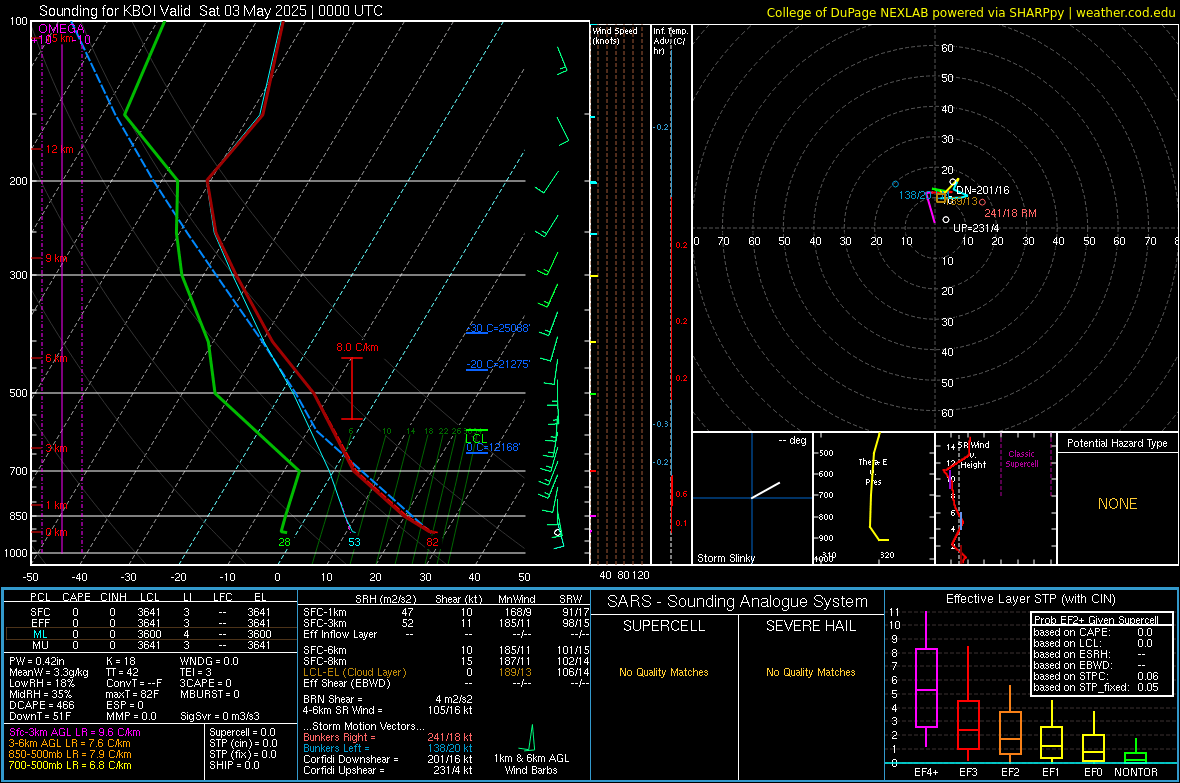
Task: Click 'Sfc-3km AGL LR = 9.6 C/km'
Action: (75, 732)
